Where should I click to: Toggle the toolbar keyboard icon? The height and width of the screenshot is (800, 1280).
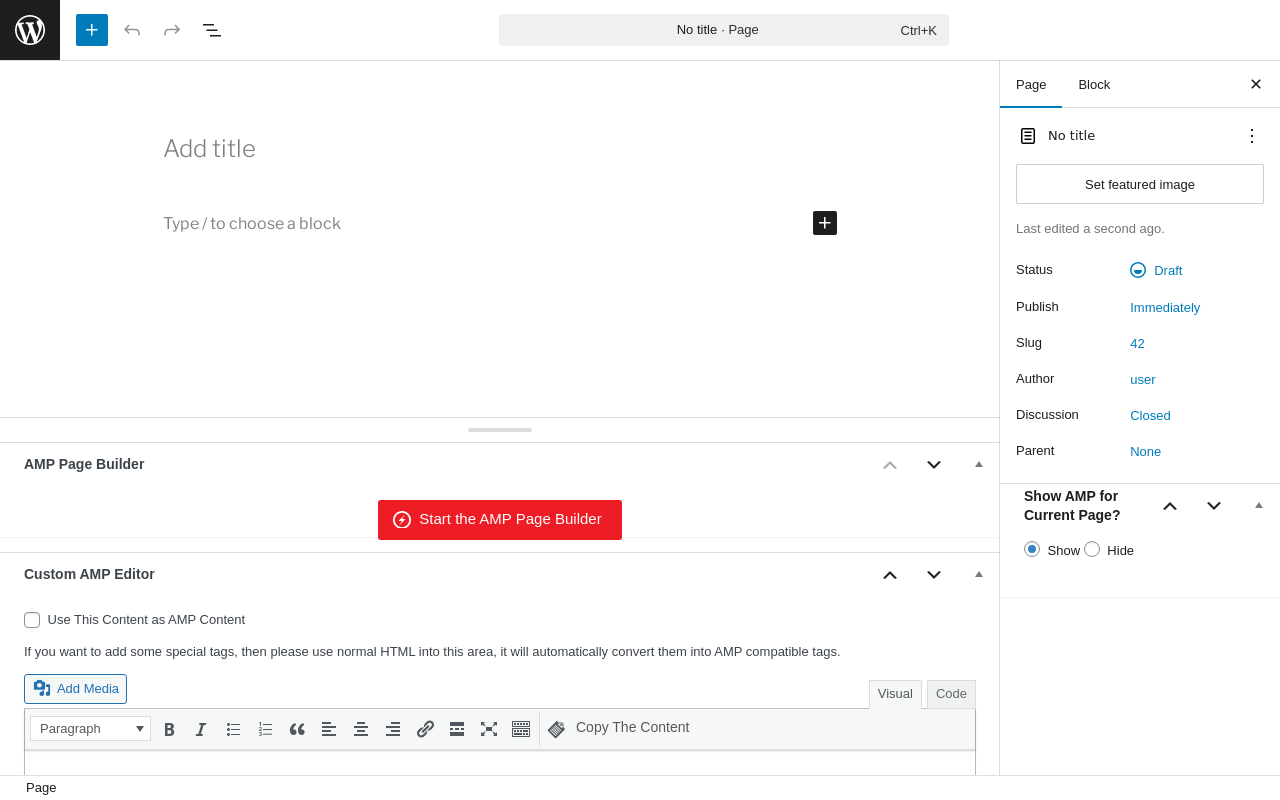[x=521, y=729]
